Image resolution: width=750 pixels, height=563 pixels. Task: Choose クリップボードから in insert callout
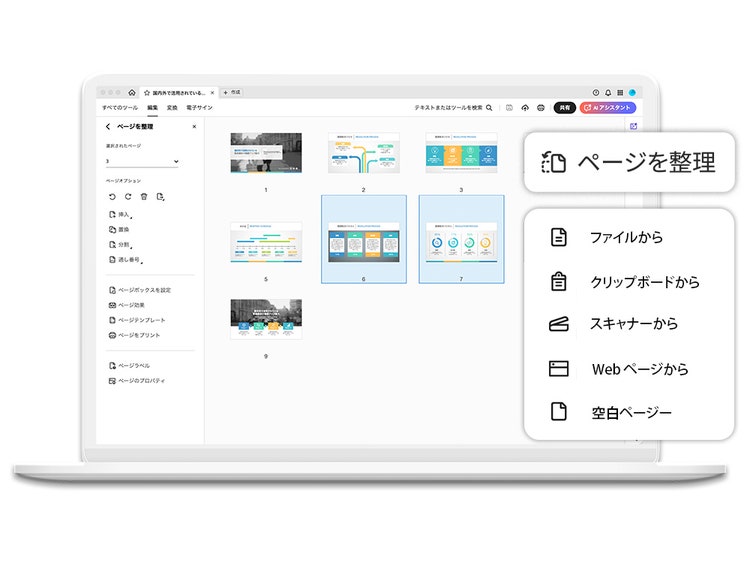(645, 282)
